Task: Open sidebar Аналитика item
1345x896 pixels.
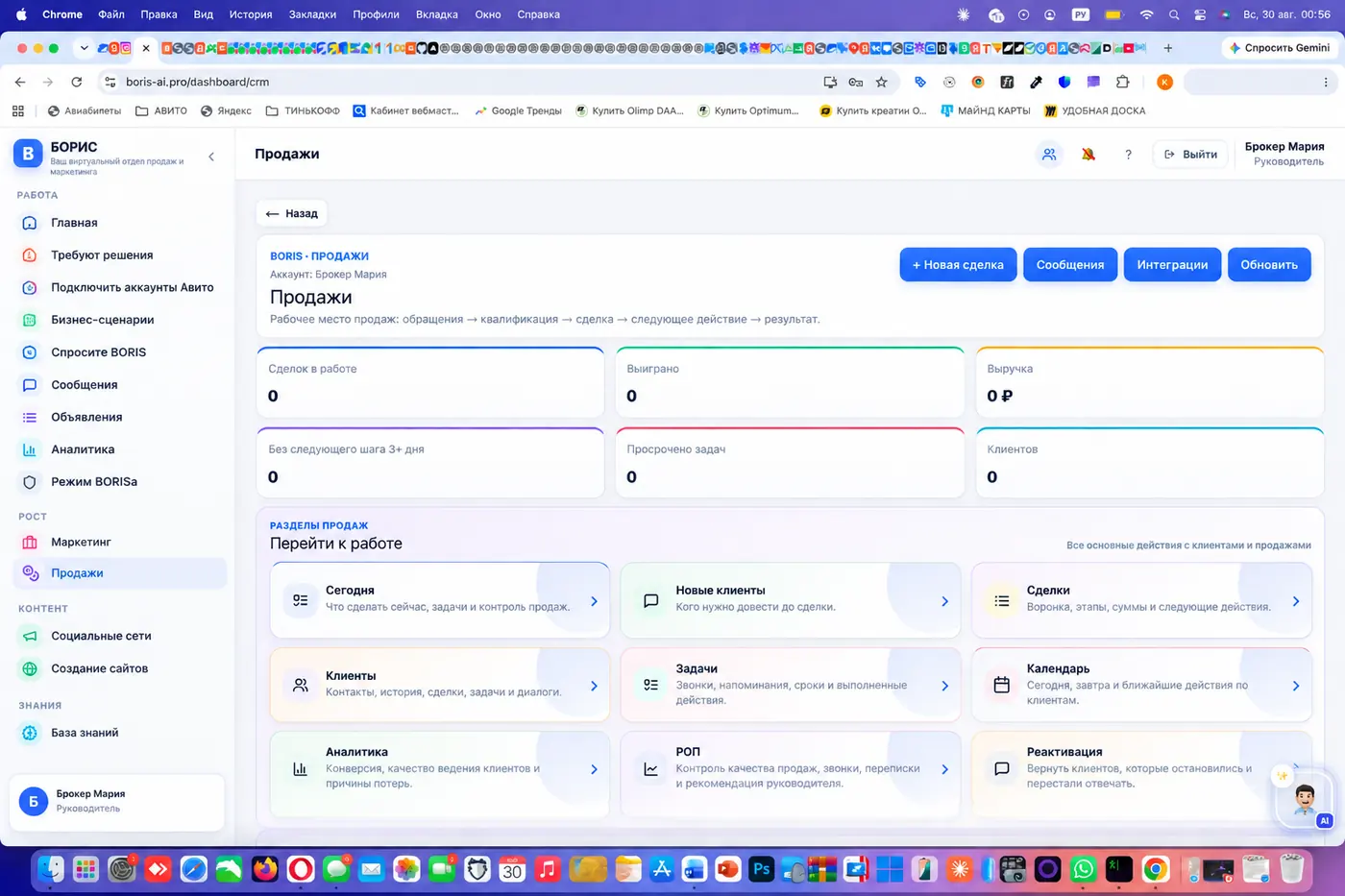Action: pyautogui.click(x=120, y=449)
